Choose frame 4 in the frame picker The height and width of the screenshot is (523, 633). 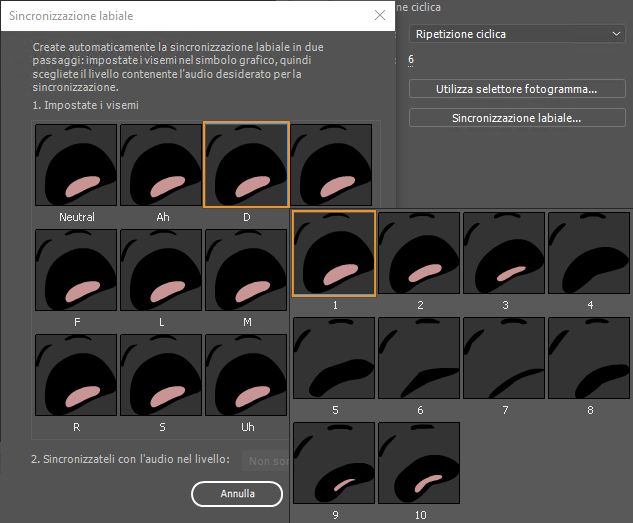tap(589, 253)
